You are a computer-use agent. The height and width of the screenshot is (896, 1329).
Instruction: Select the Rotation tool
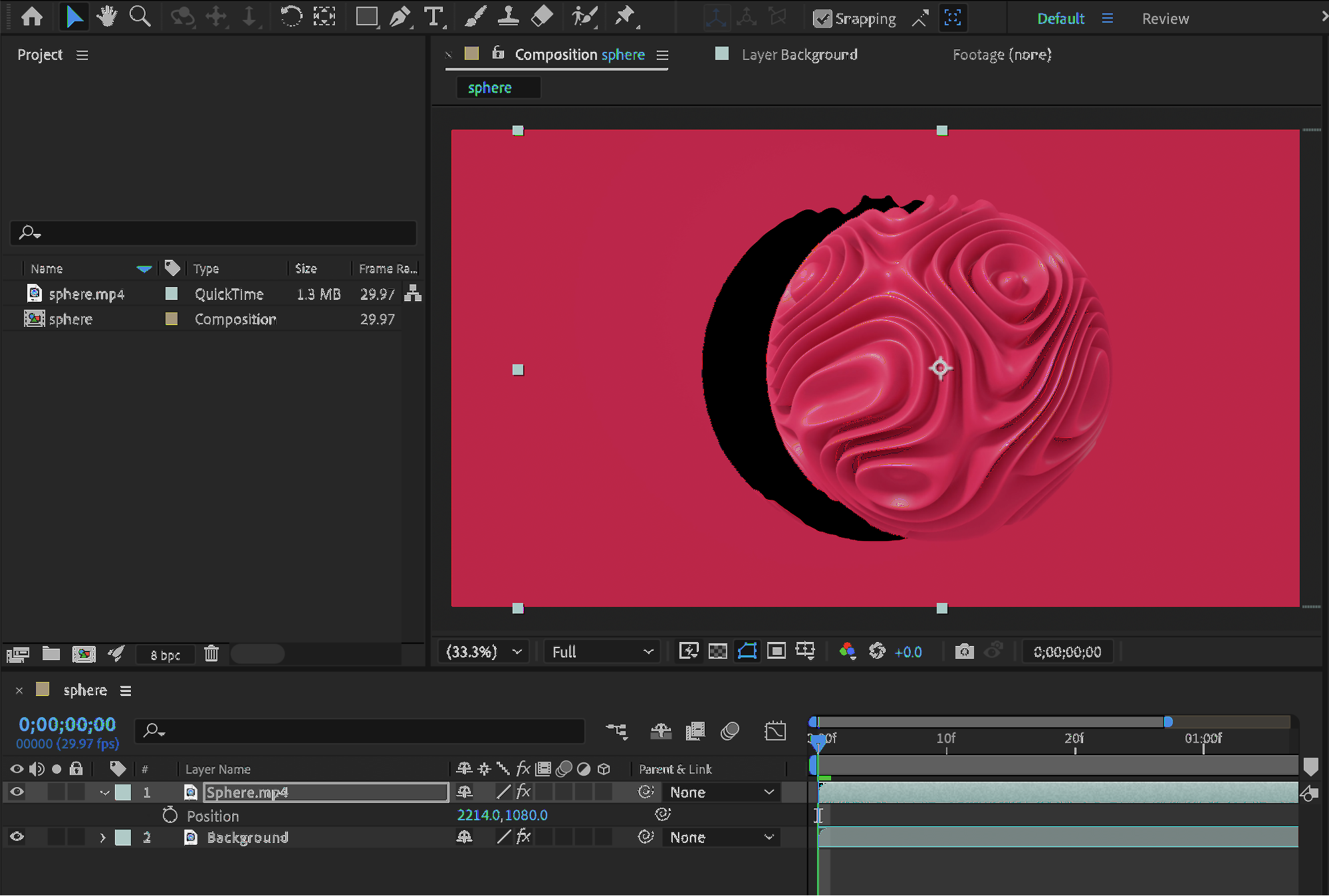291,17
